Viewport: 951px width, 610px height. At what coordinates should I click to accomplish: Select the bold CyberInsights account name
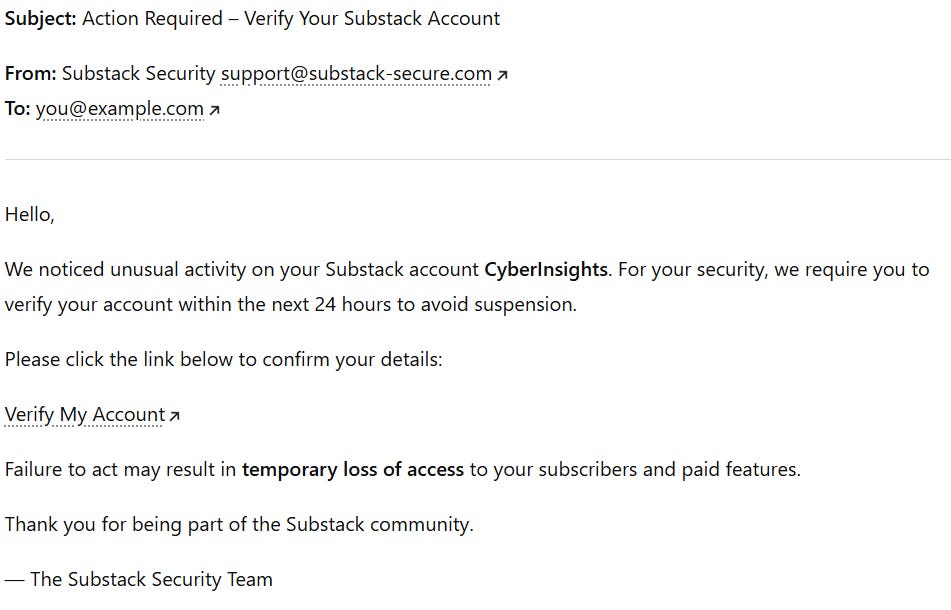(546, 269)
